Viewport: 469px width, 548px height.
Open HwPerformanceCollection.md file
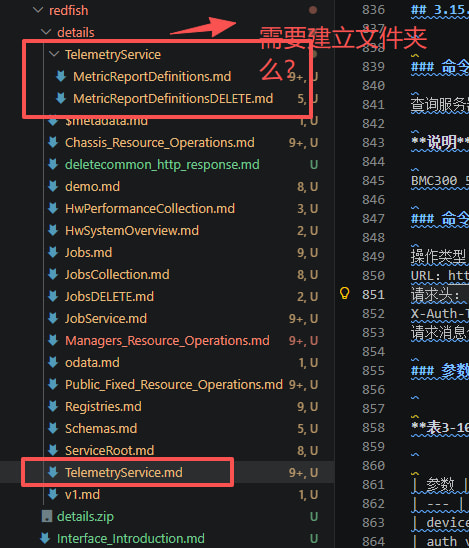click(150, 209)
